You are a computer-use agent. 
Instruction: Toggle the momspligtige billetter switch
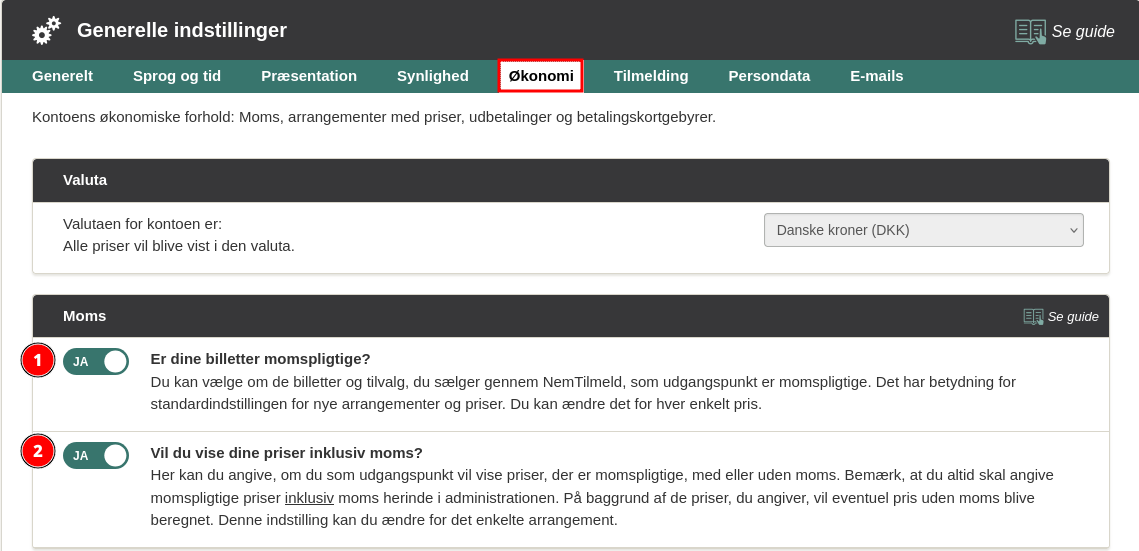pyautogui.click(x=96, y=361)
